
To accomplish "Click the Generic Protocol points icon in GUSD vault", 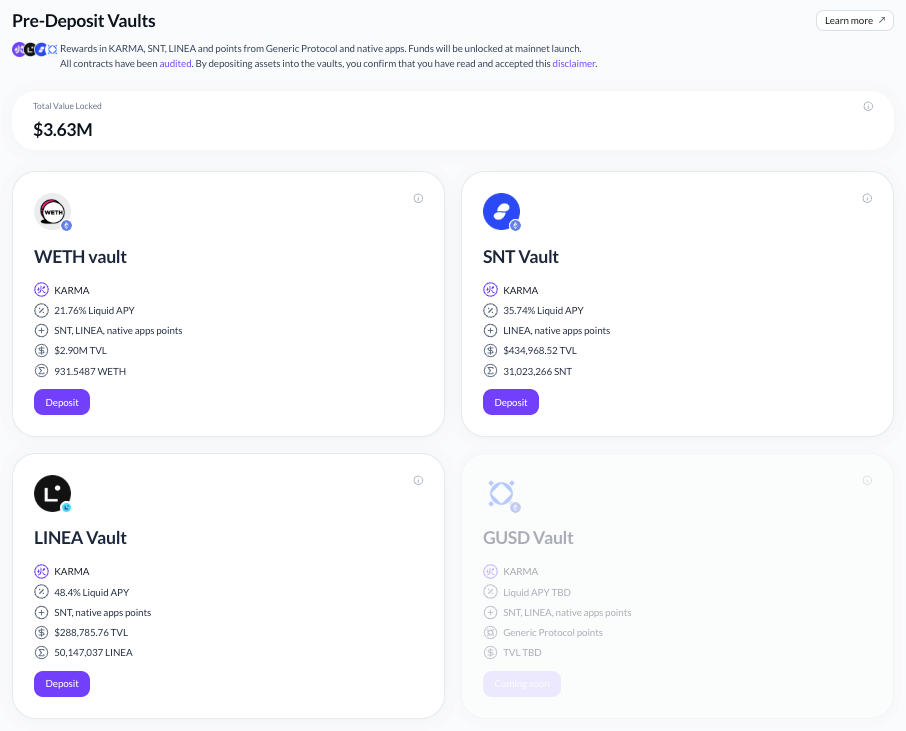I will tap(490, 632).
